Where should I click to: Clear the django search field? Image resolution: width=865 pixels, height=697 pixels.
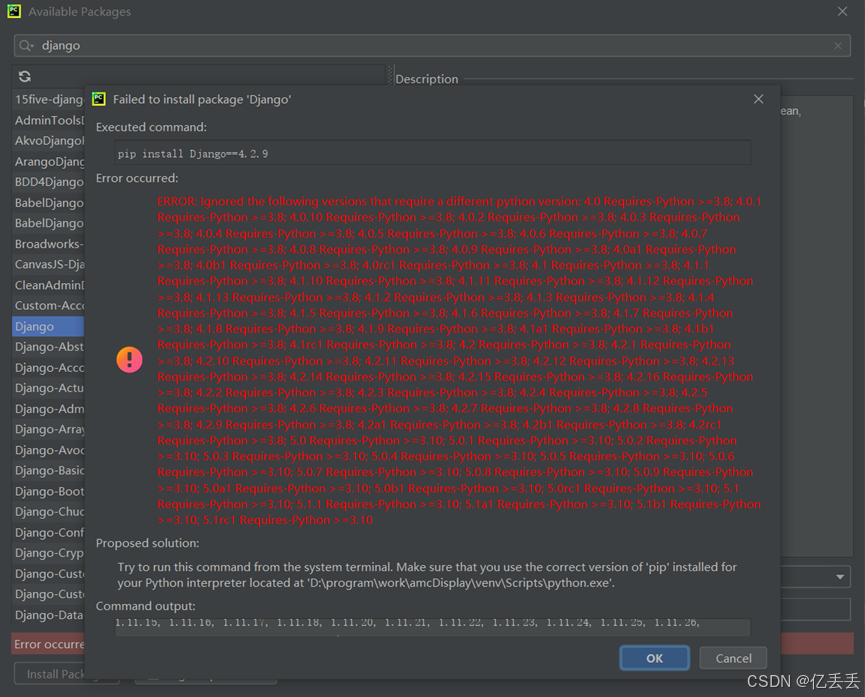837,46
